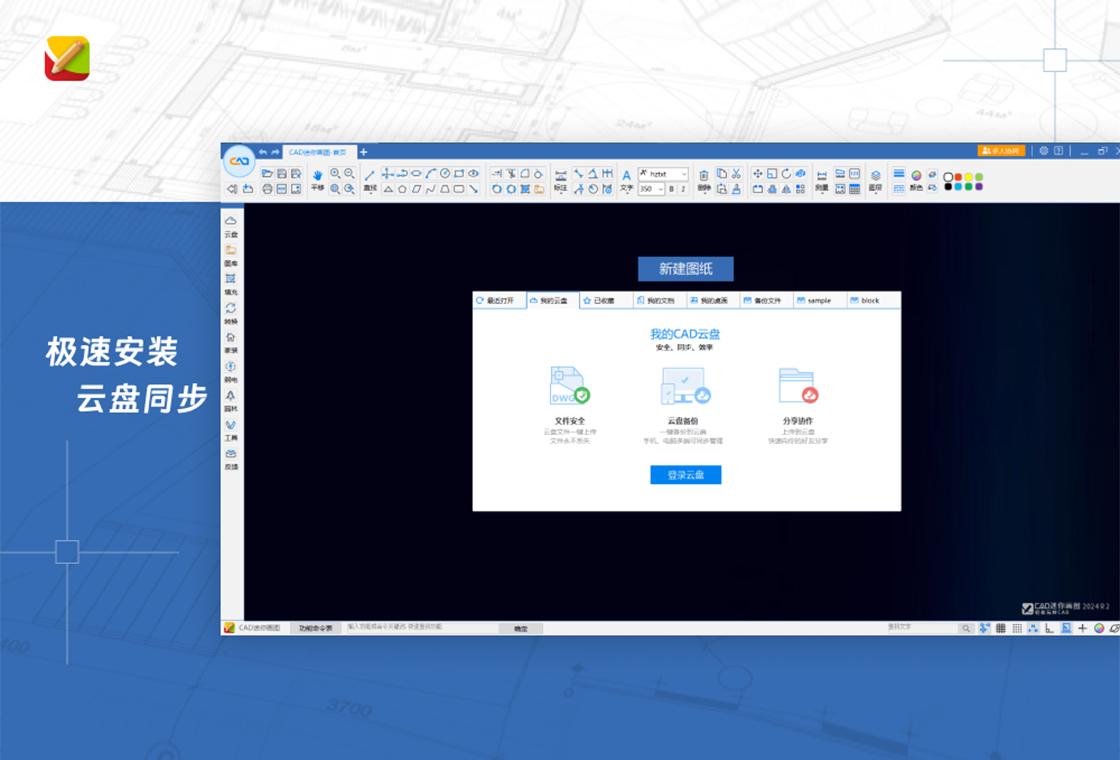
Task: Click the 文字 text tool
Action: 626,180
